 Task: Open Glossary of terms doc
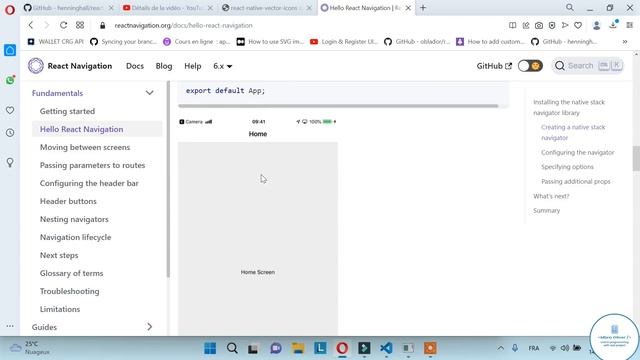[71, 273]
